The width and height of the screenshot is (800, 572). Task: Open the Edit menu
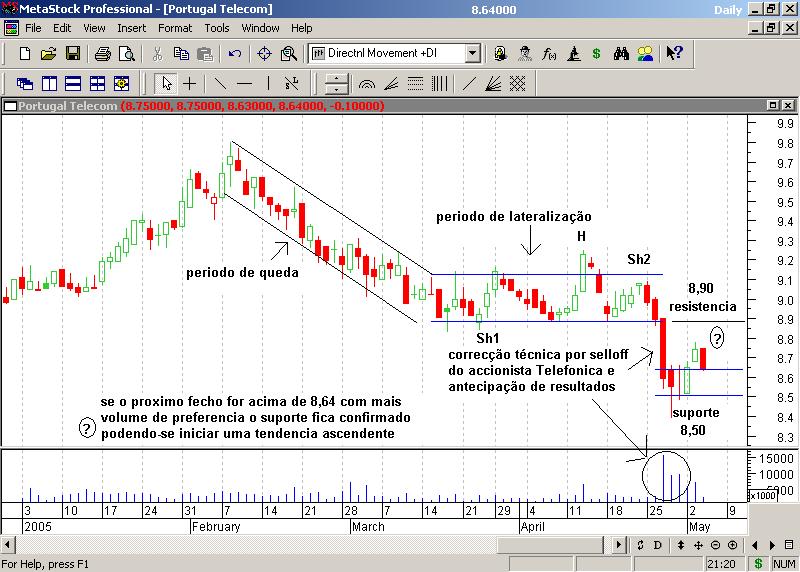click(62, 28)
